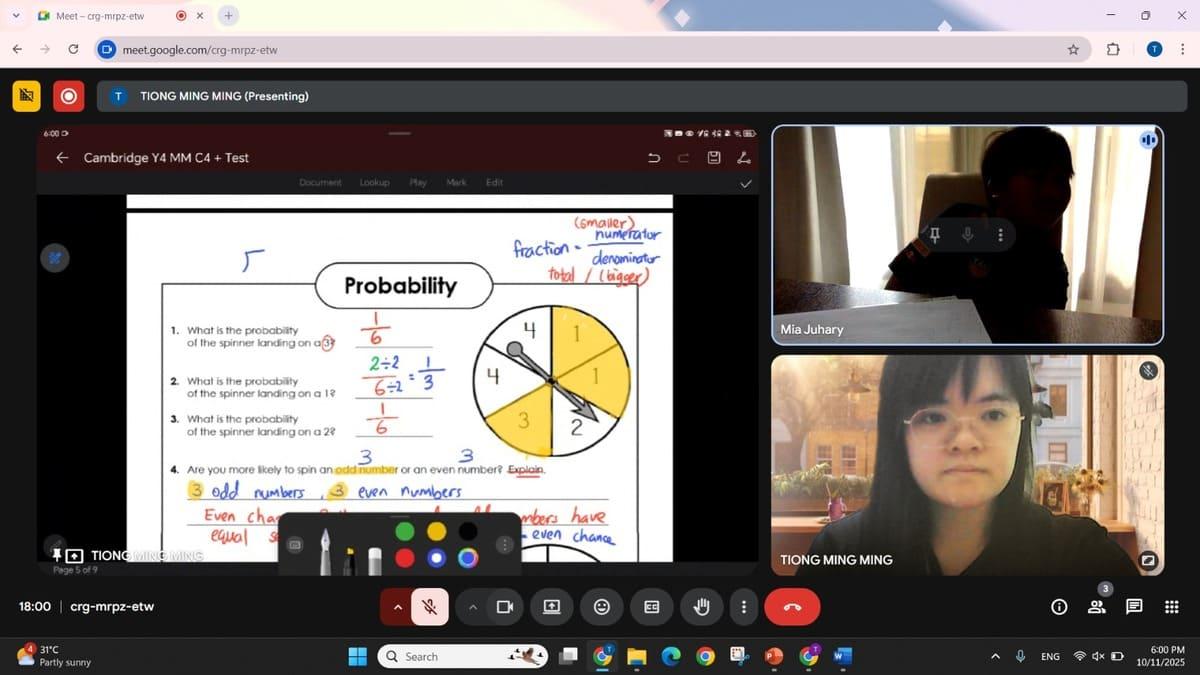Open meeting details info icon
This screenshot has height=675, width=1200.
pos(1059,606)
